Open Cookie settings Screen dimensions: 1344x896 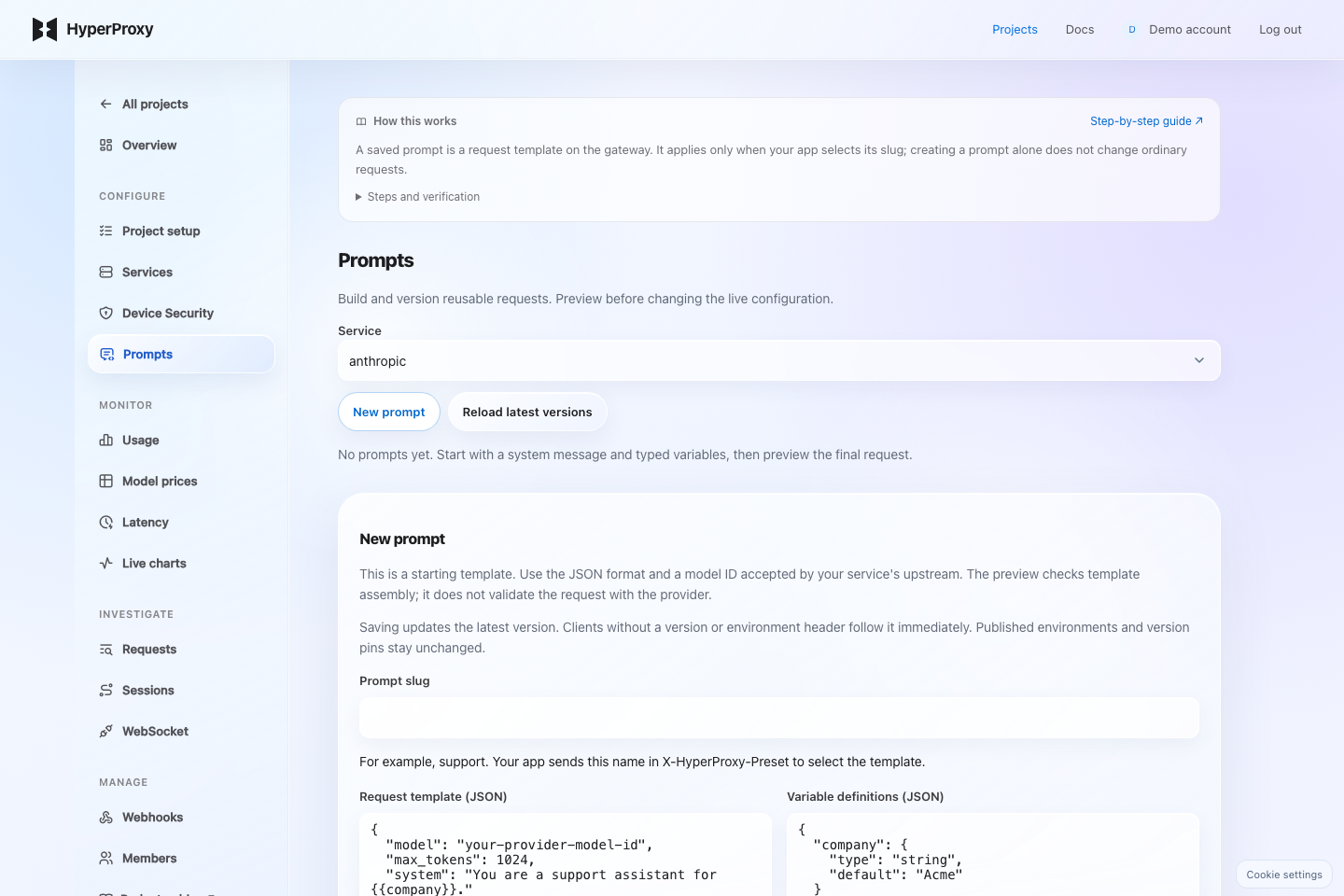[x=1283, y=875]
